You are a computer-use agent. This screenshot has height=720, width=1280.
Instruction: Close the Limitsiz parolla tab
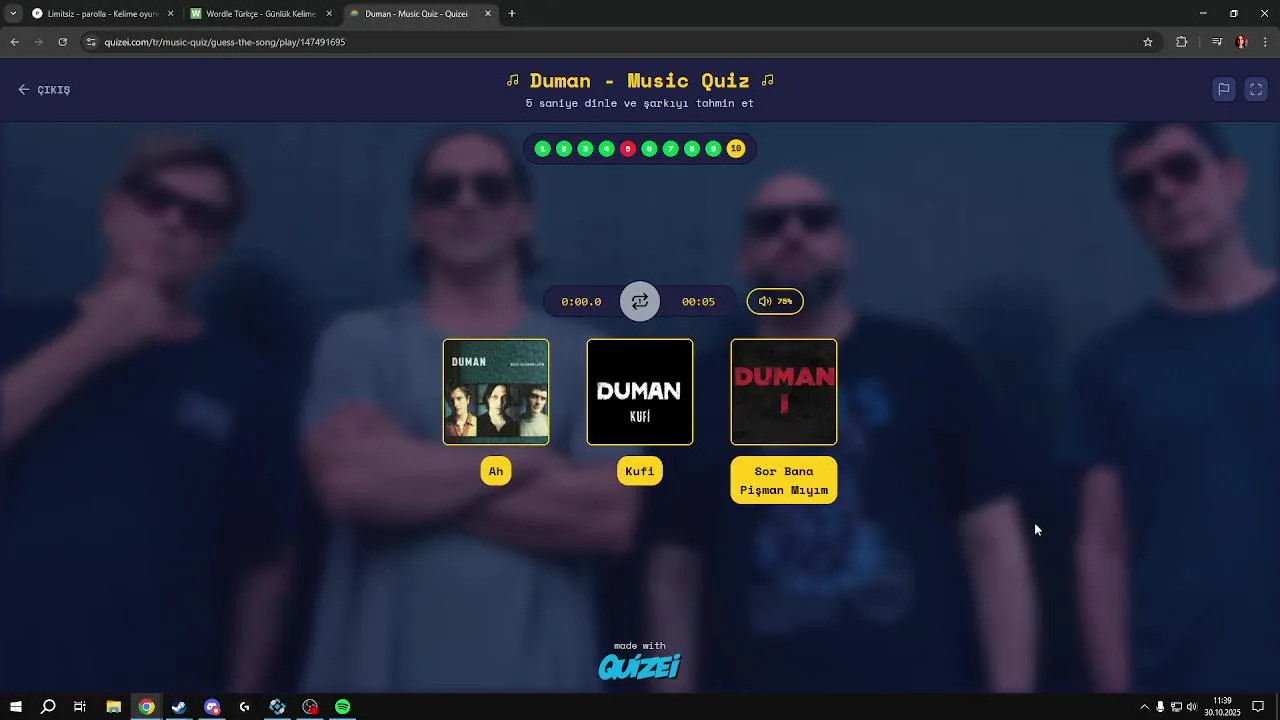coord(170,14)
